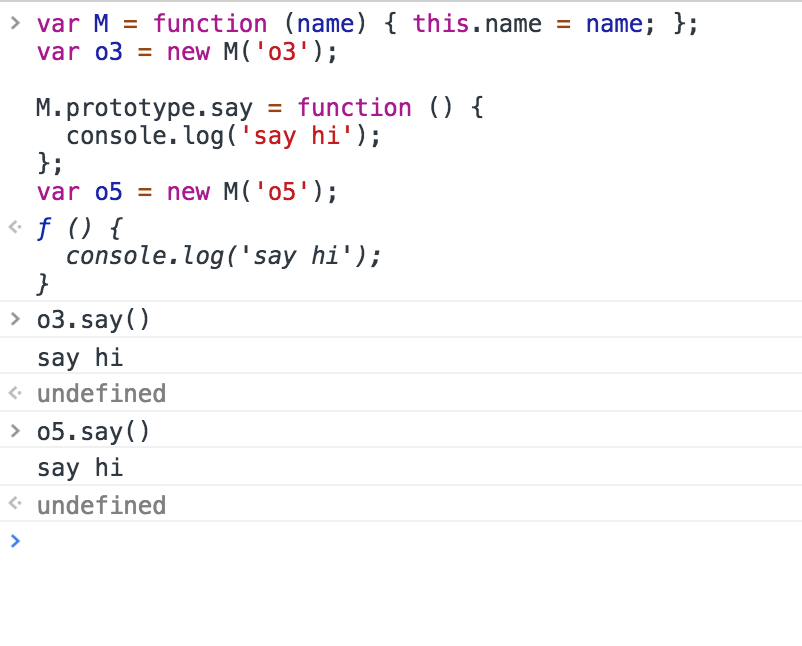Screen dimensions: 802x646
Task: Click the input chevron beside o5.say()
Action: coord(15,431)
